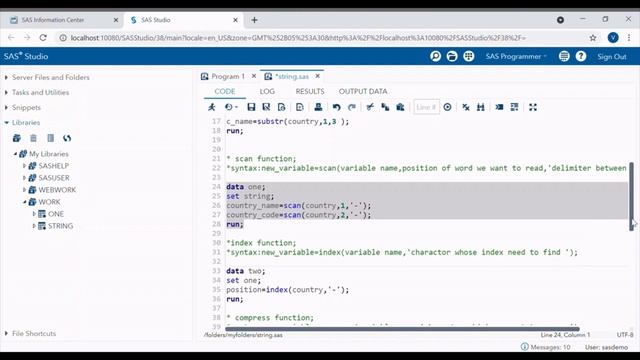The height and width of the screenshot is (360, 640).
Task: Click the Copy icon in the code toolbar
Action: click(x=385, y=107)
